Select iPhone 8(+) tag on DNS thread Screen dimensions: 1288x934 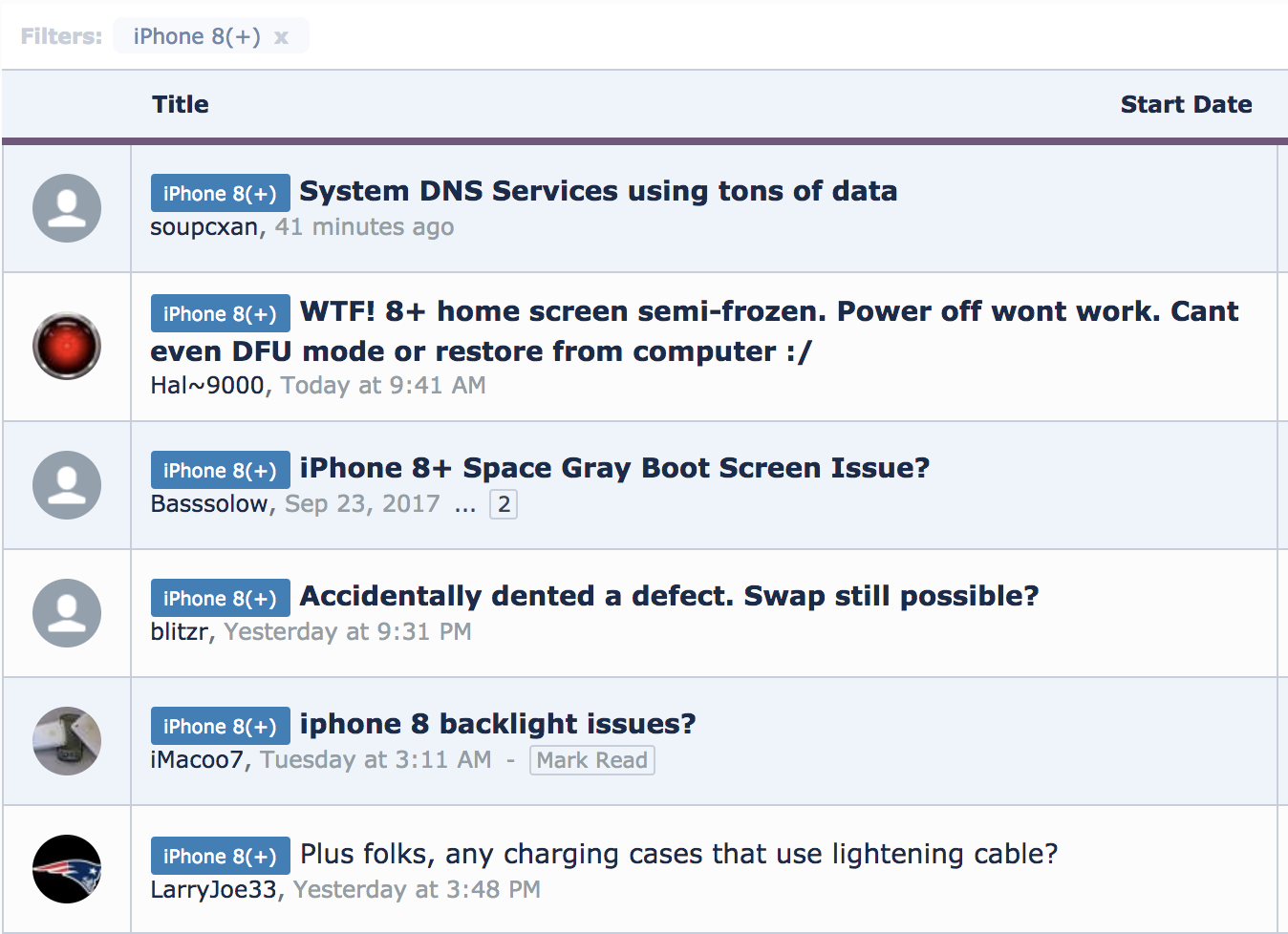[x=220, y=194]
